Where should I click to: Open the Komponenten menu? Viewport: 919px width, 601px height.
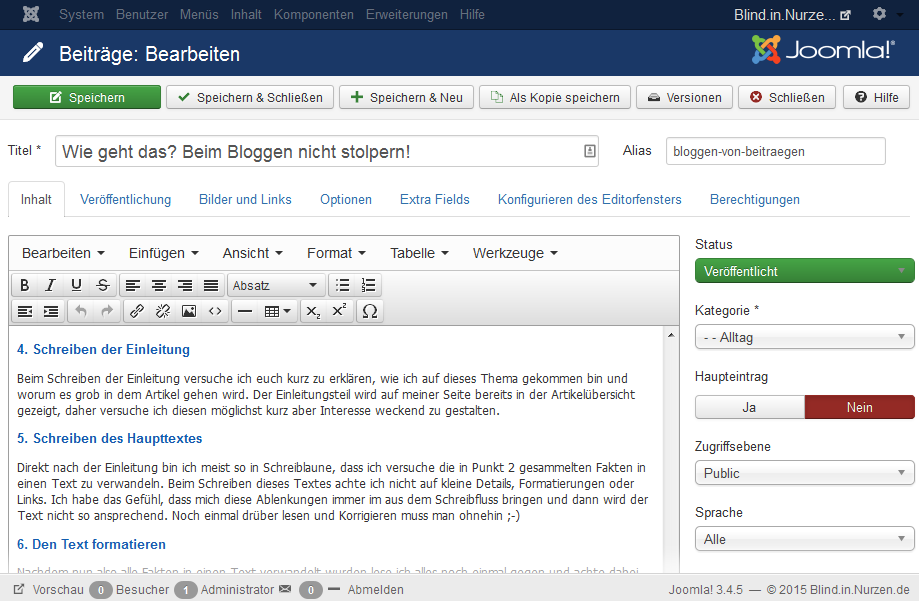(x=314, y=14)
